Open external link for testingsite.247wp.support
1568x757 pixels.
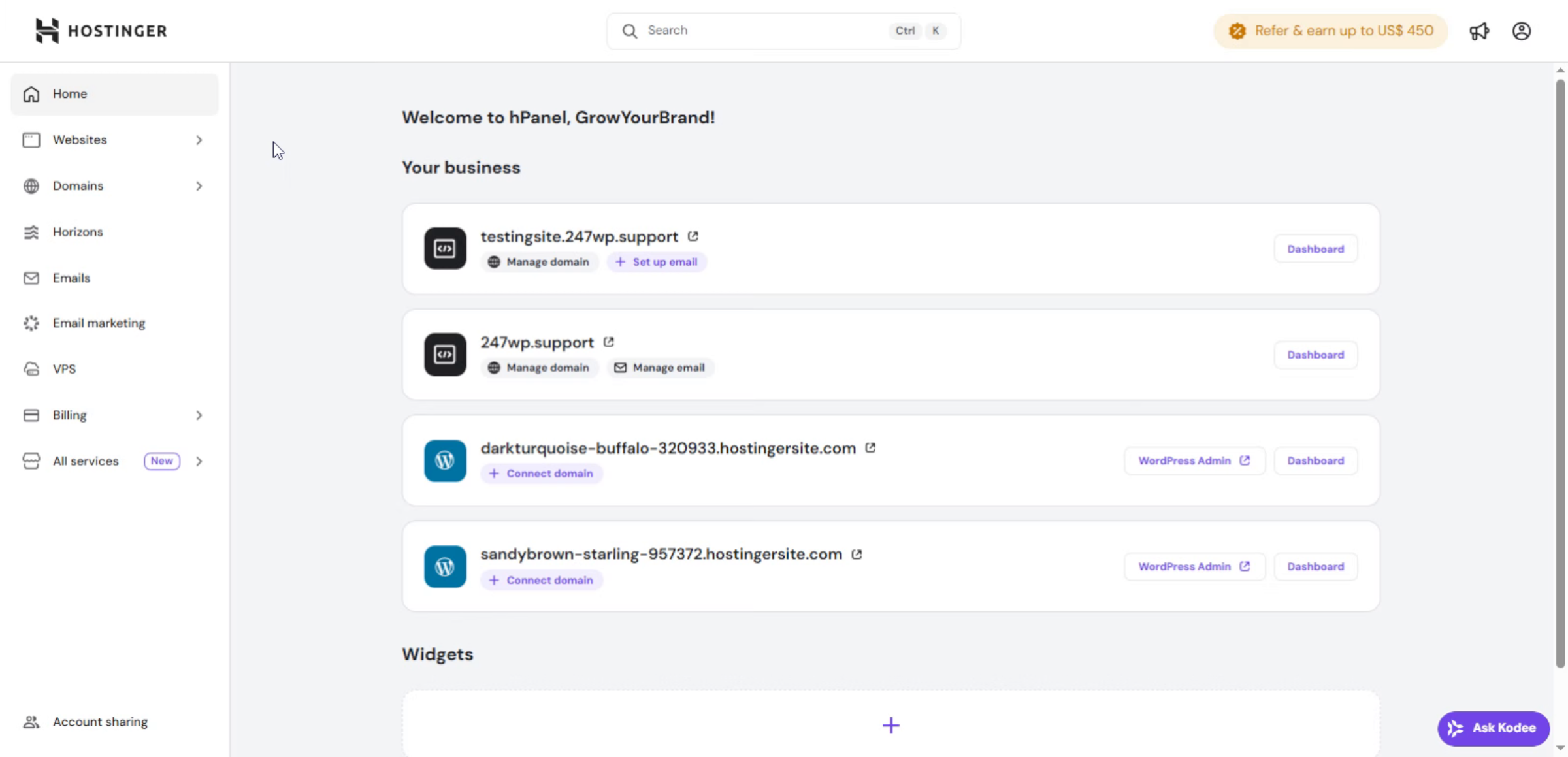click(693, 236)
